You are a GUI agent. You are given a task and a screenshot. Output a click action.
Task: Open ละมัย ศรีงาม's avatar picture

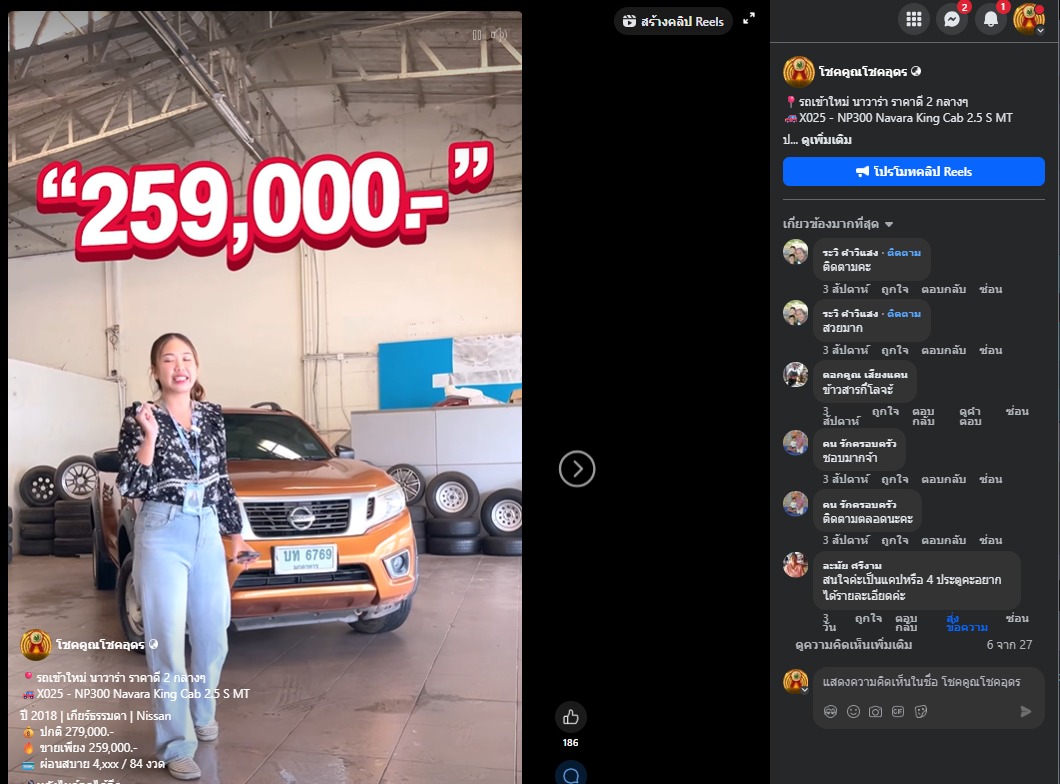point(796,565)
